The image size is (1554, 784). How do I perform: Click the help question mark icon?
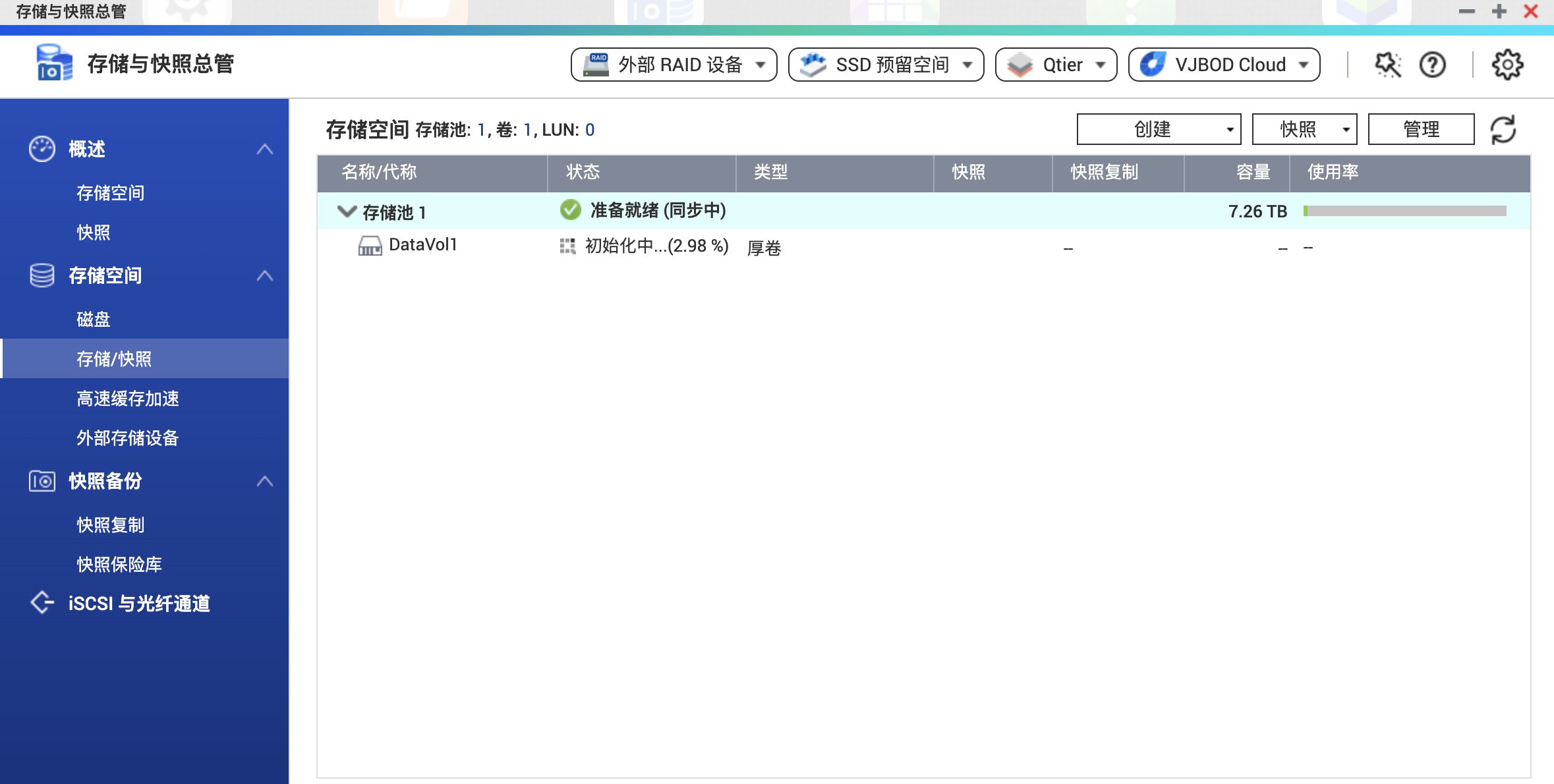[1433, 65]
